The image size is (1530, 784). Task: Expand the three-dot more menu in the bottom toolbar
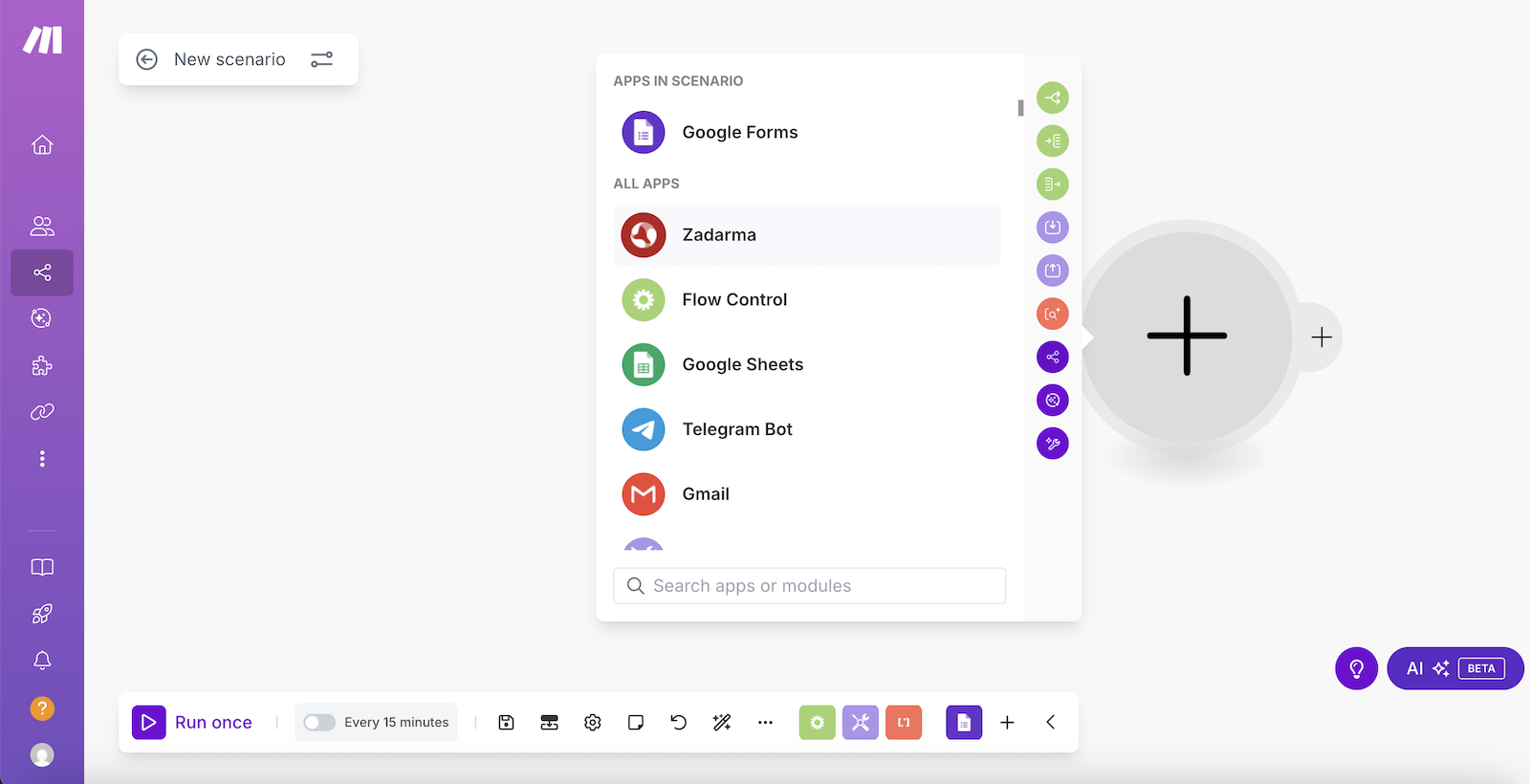[x=765, y=723]
